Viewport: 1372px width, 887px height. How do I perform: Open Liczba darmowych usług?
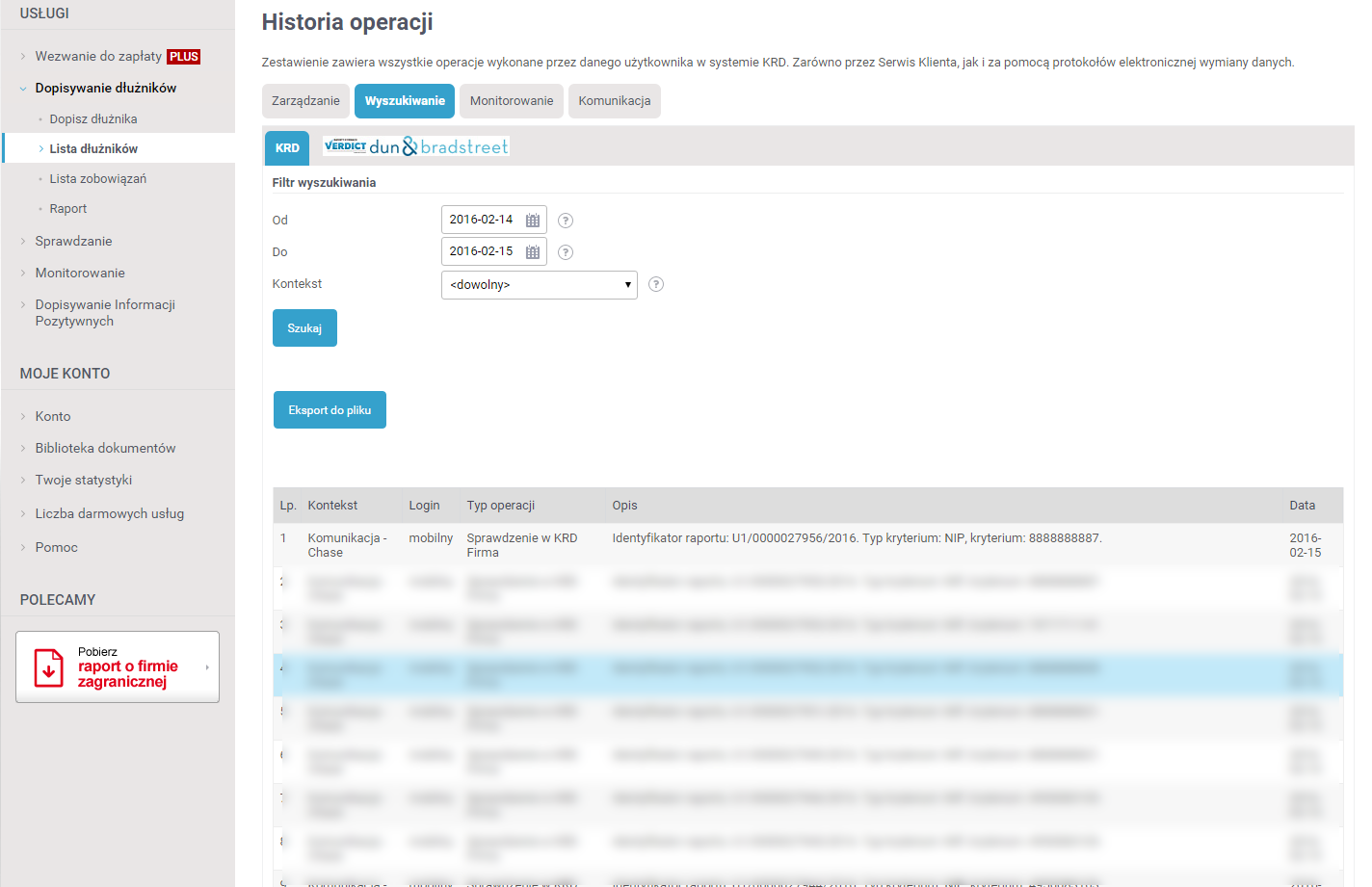tap(110, 513)
